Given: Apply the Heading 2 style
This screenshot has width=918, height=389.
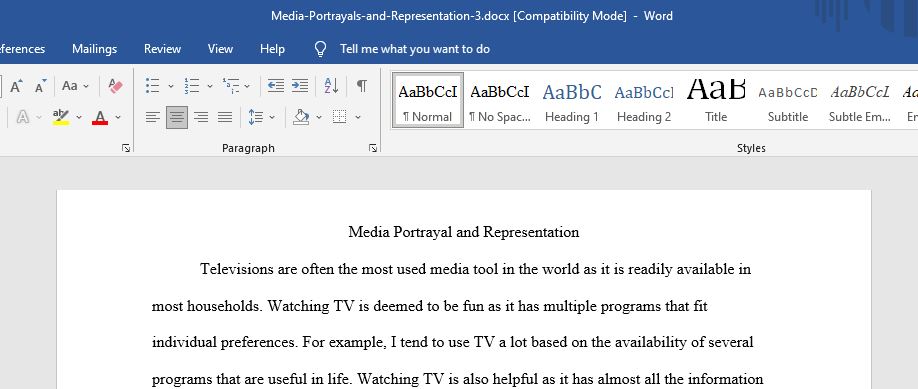Looking at the screenshot, I should pyautogui.click(x=643, y=100).
